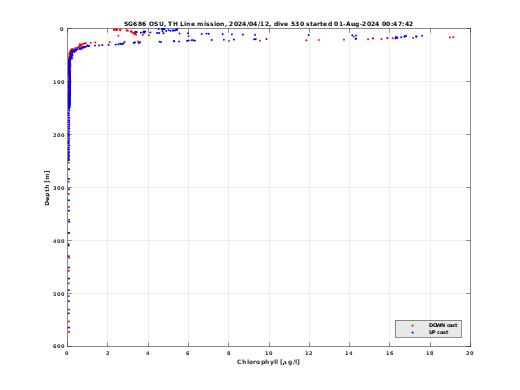Click the y-axis tick label 500
520x390 pixels.
[x=58, y=294]
